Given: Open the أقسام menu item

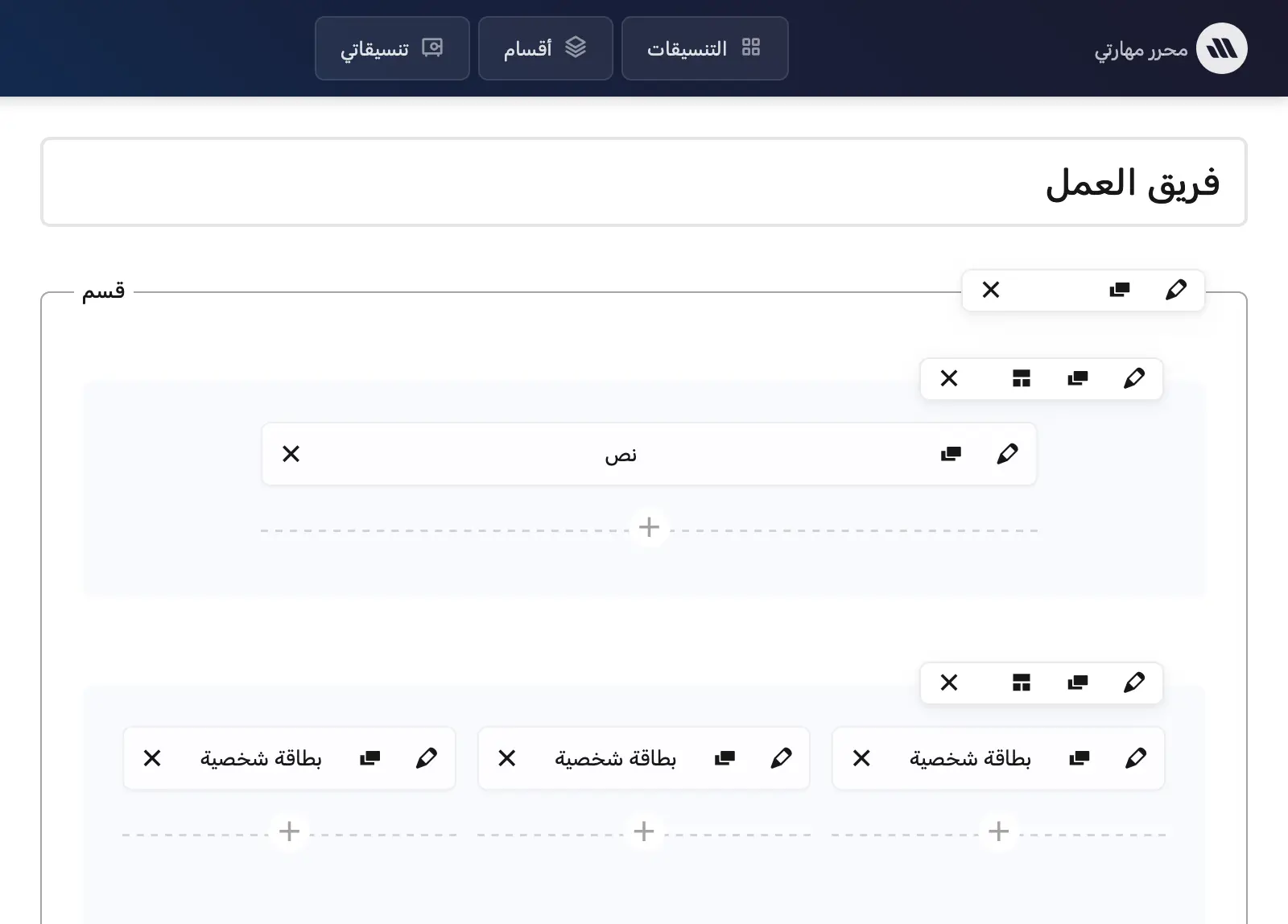Looking at the screenshot, I should [545, 48].
